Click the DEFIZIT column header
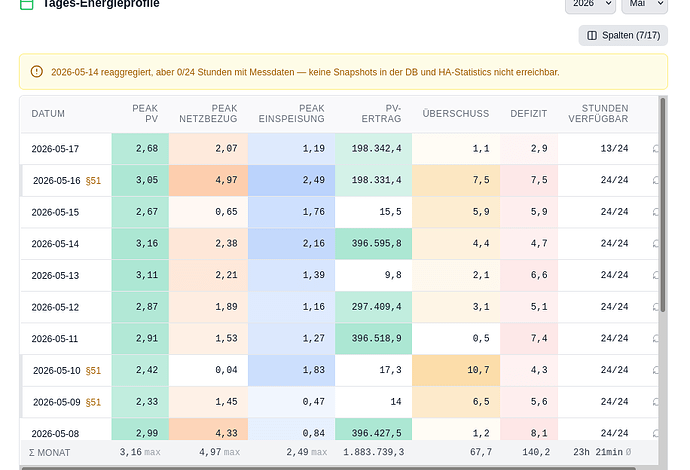 click(x=529, y=114)
